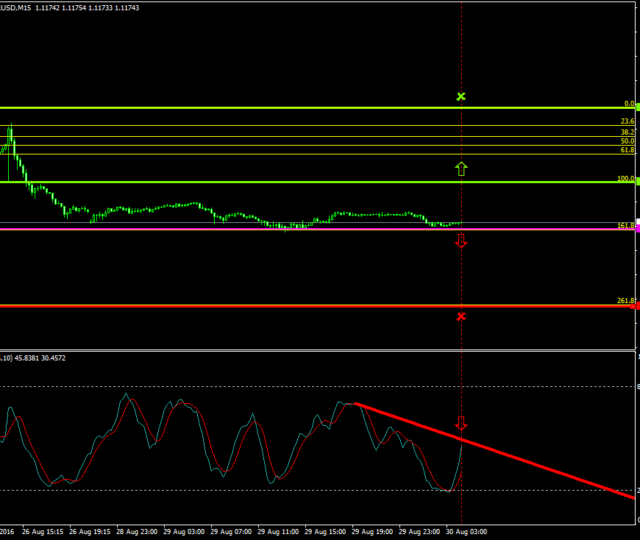Click the green price marker at the 100.0 level
Screen dimensions: 640x540
click(636, 182)
